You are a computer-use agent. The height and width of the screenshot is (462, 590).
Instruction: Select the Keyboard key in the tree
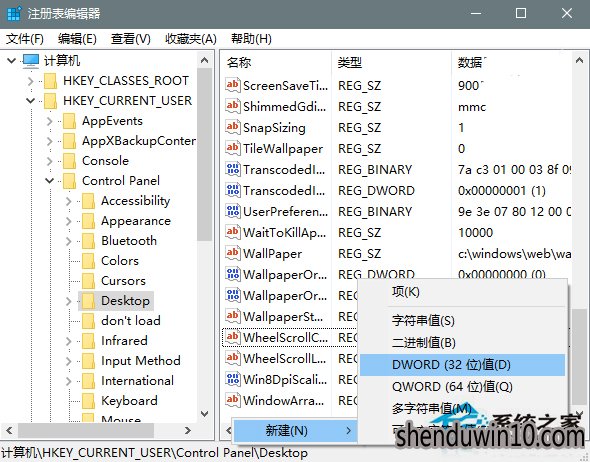click(x=129, y=401)
